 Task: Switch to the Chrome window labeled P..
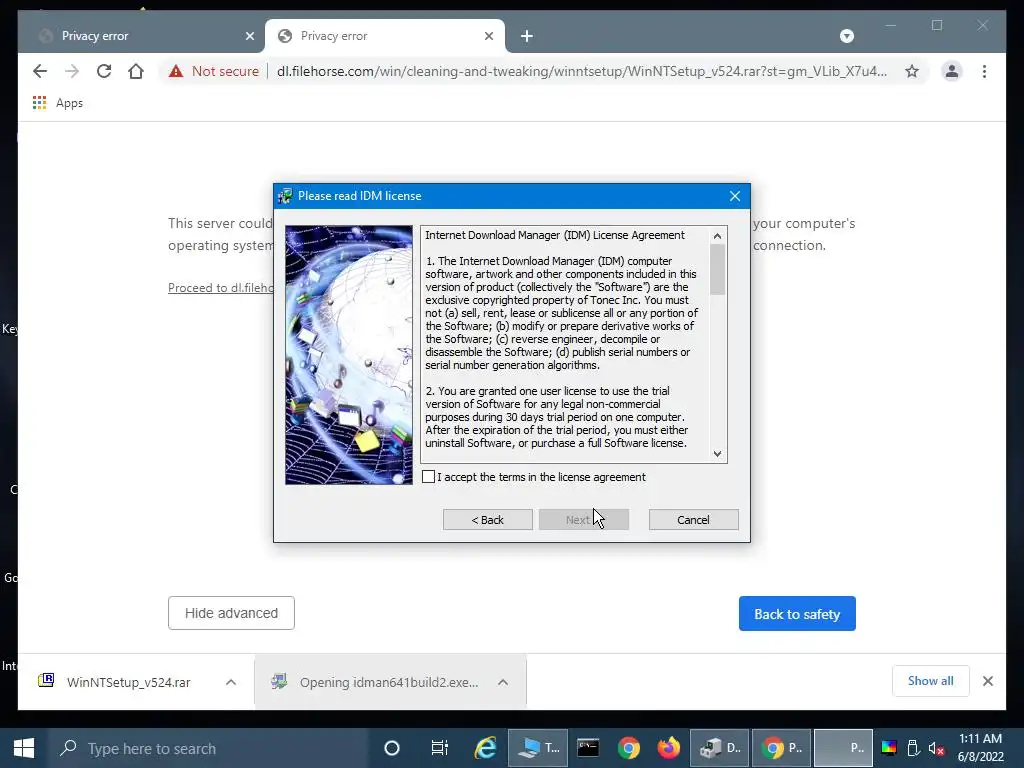click(x=782, y=748)
